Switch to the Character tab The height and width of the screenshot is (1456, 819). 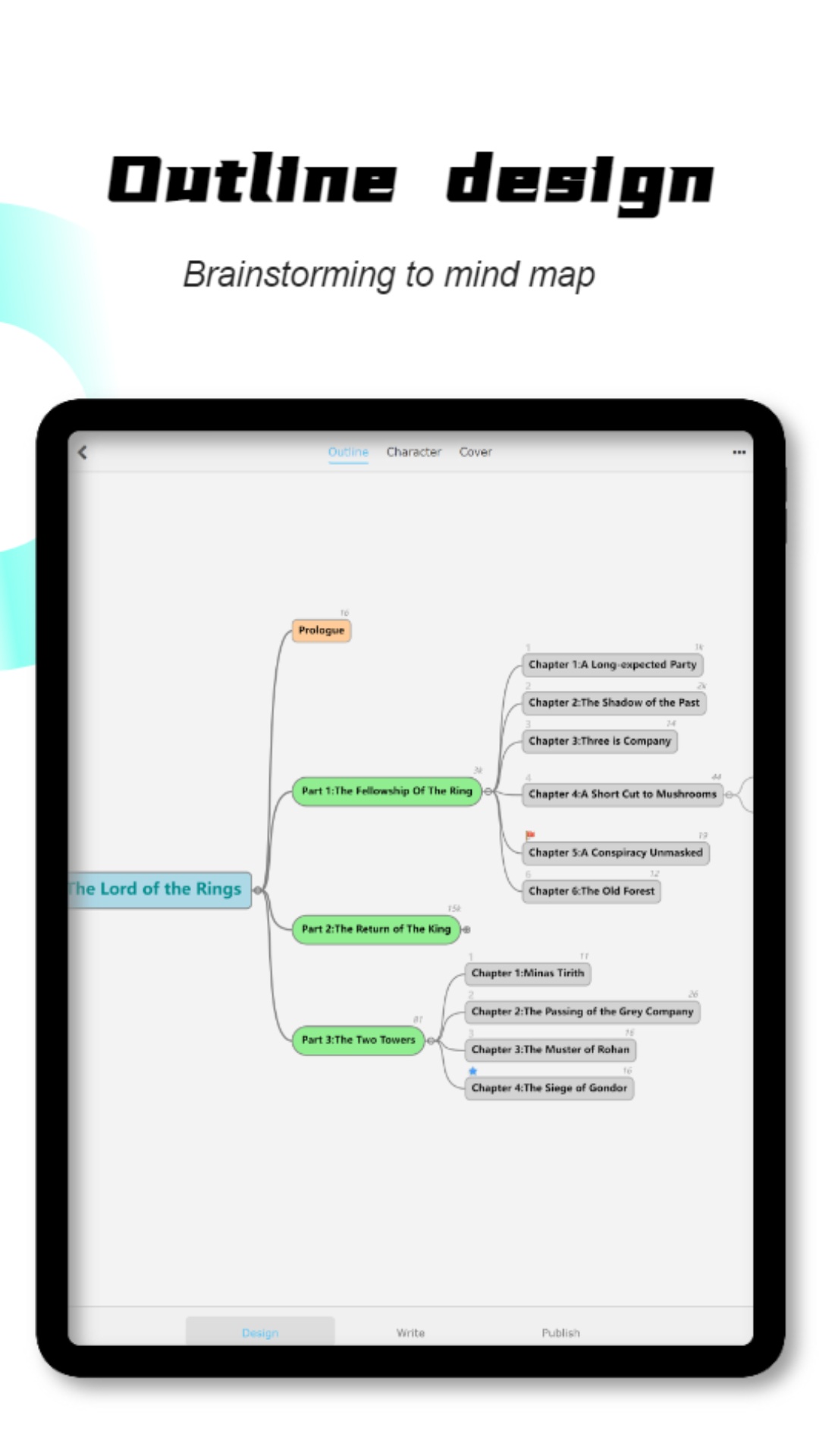413,452
